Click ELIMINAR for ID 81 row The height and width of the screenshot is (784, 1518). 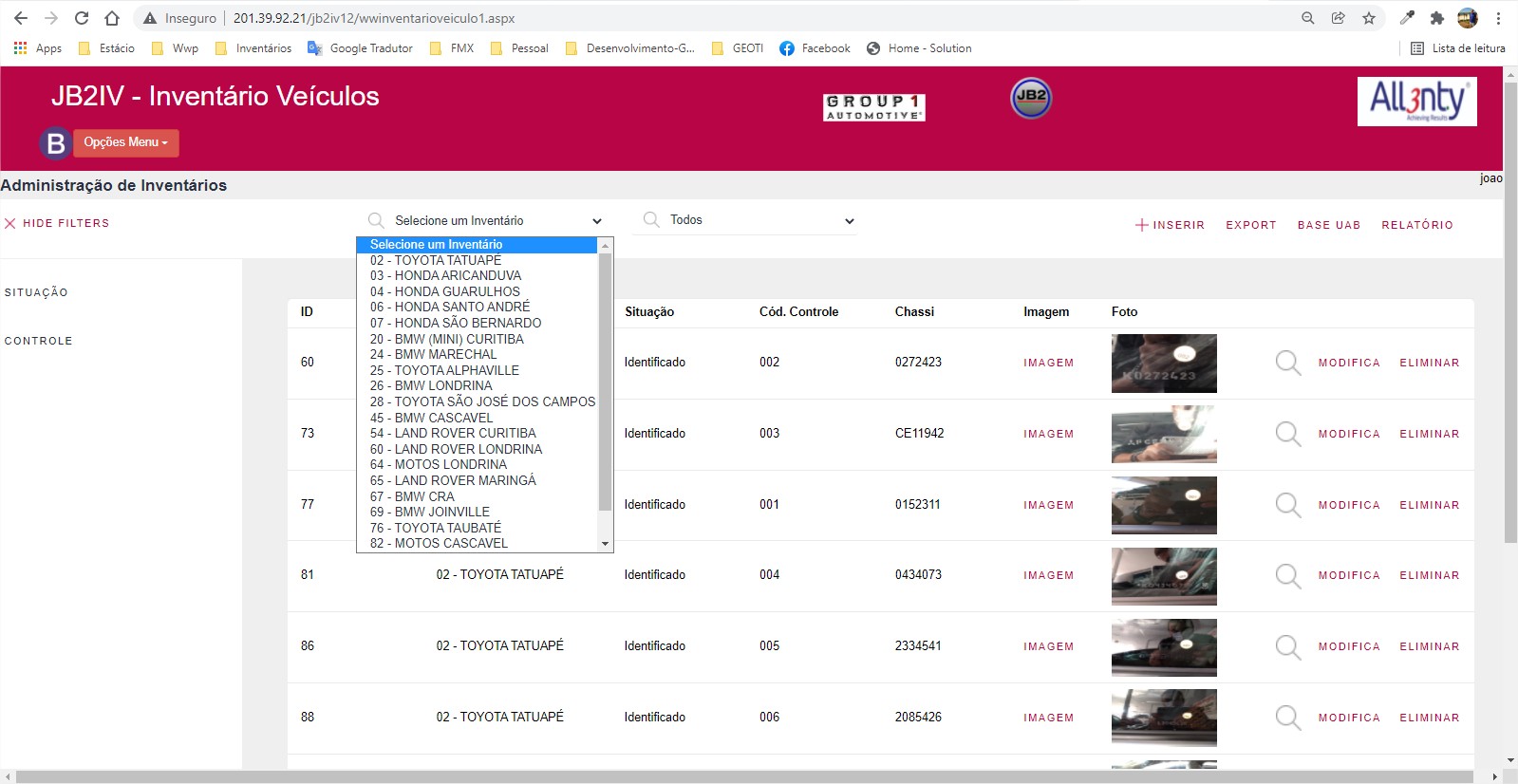click(1430, 575)
